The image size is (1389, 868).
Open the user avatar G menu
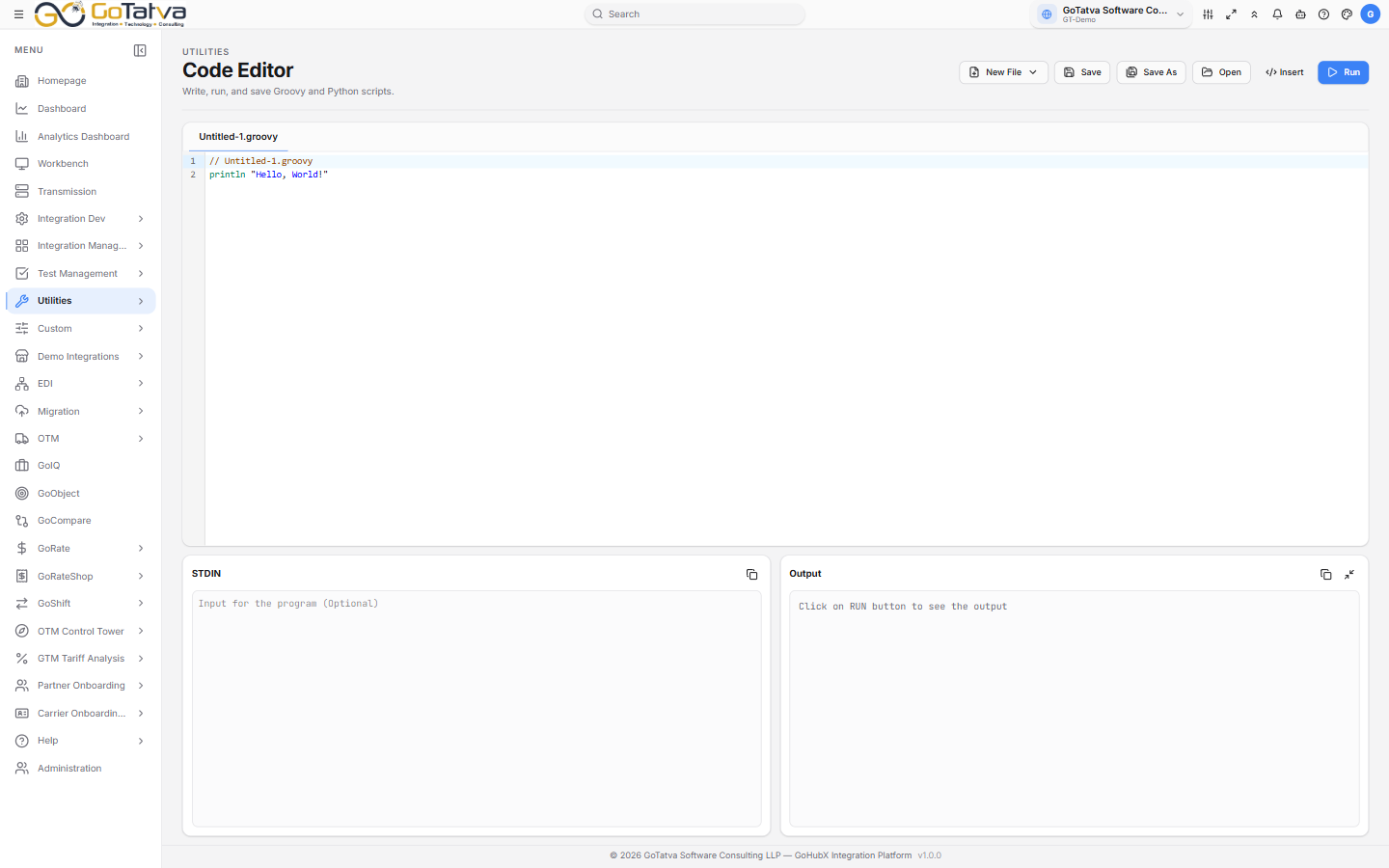[x=1370, y=14]
